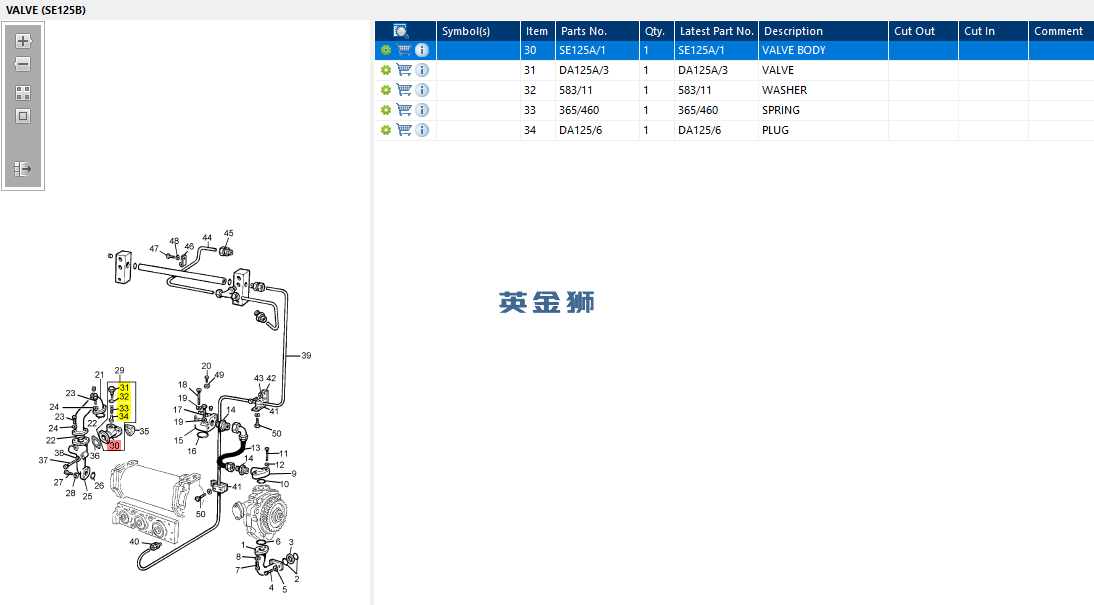The image size is (1094, 605).
Task: Click callout 29 above valve group
Action: [x=119, y=371]
